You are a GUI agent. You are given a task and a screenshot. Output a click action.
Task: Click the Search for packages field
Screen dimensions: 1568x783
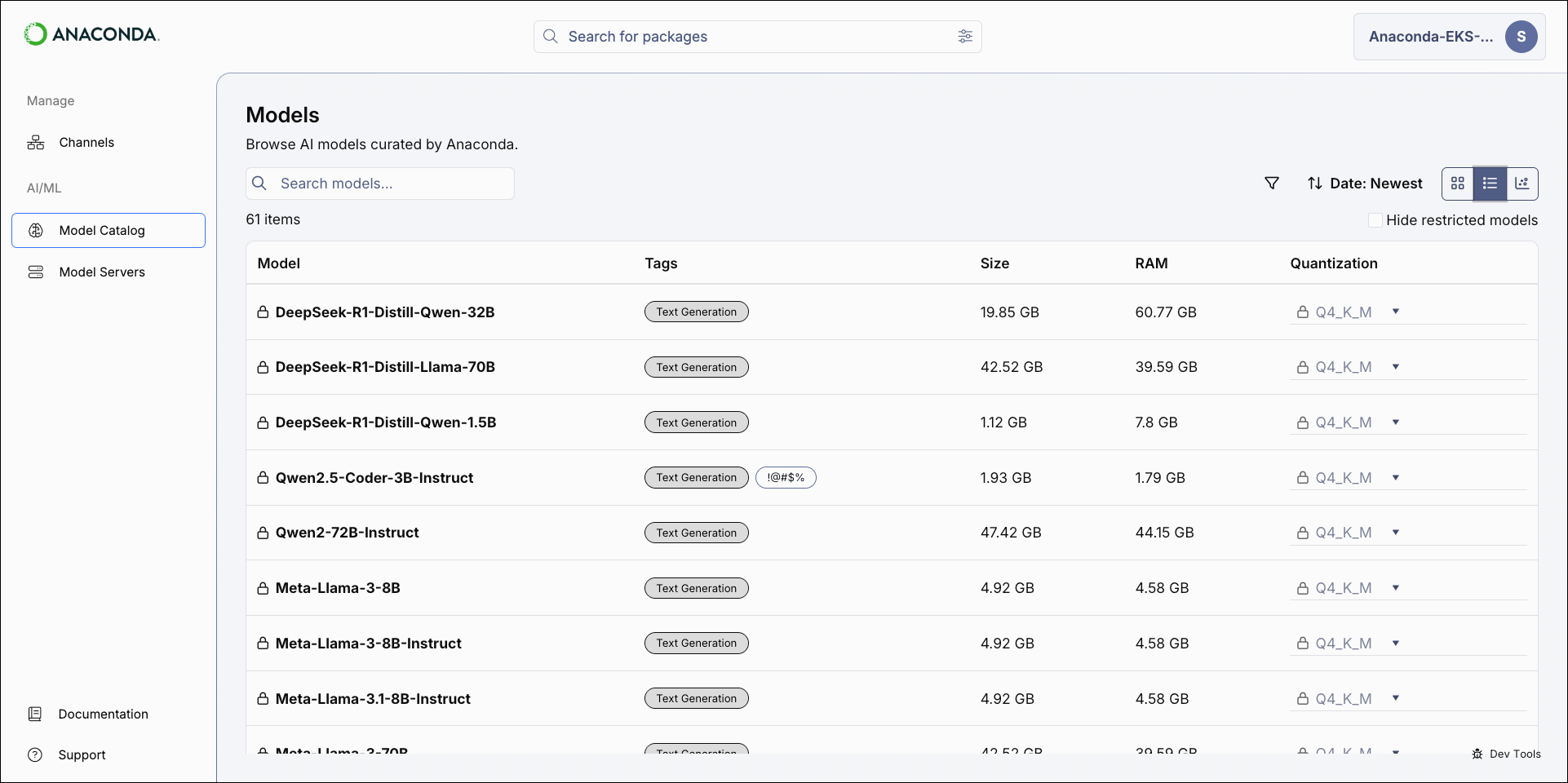[x=758, y=37]
